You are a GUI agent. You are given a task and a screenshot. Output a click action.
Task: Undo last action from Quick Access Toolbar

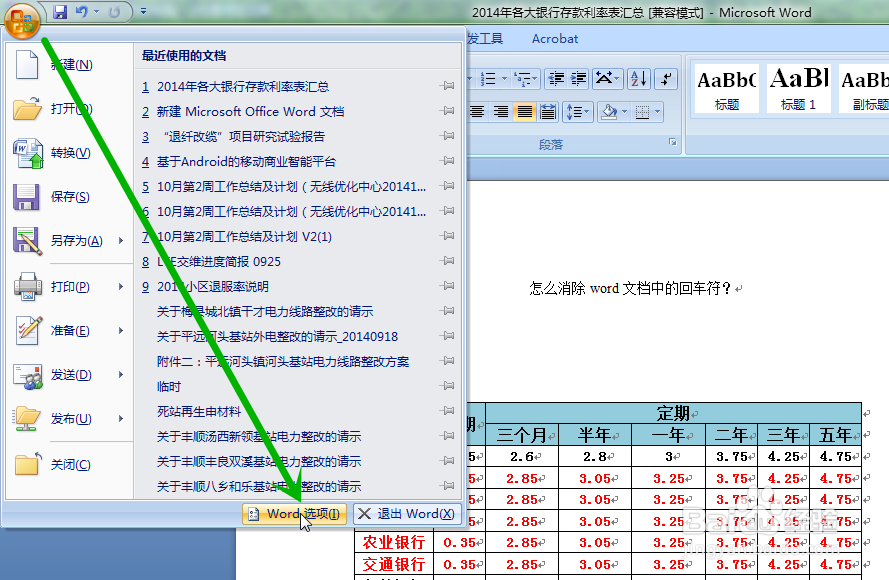pos(82,11)
